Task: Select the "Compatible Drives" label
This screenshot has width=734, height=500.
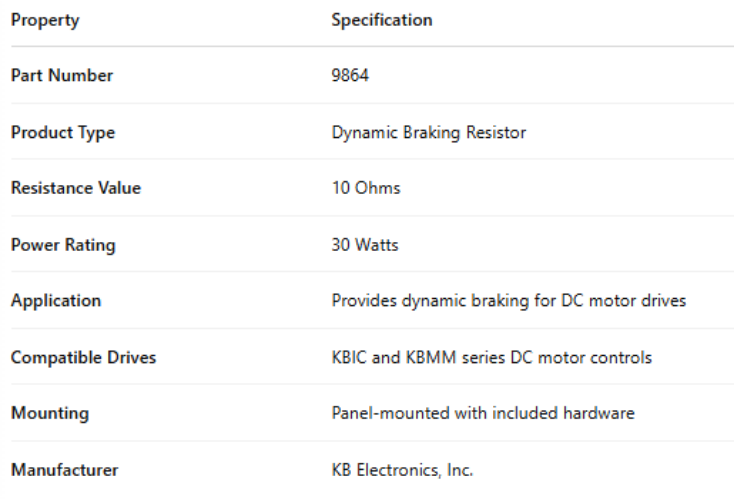Action: [83, 357]
